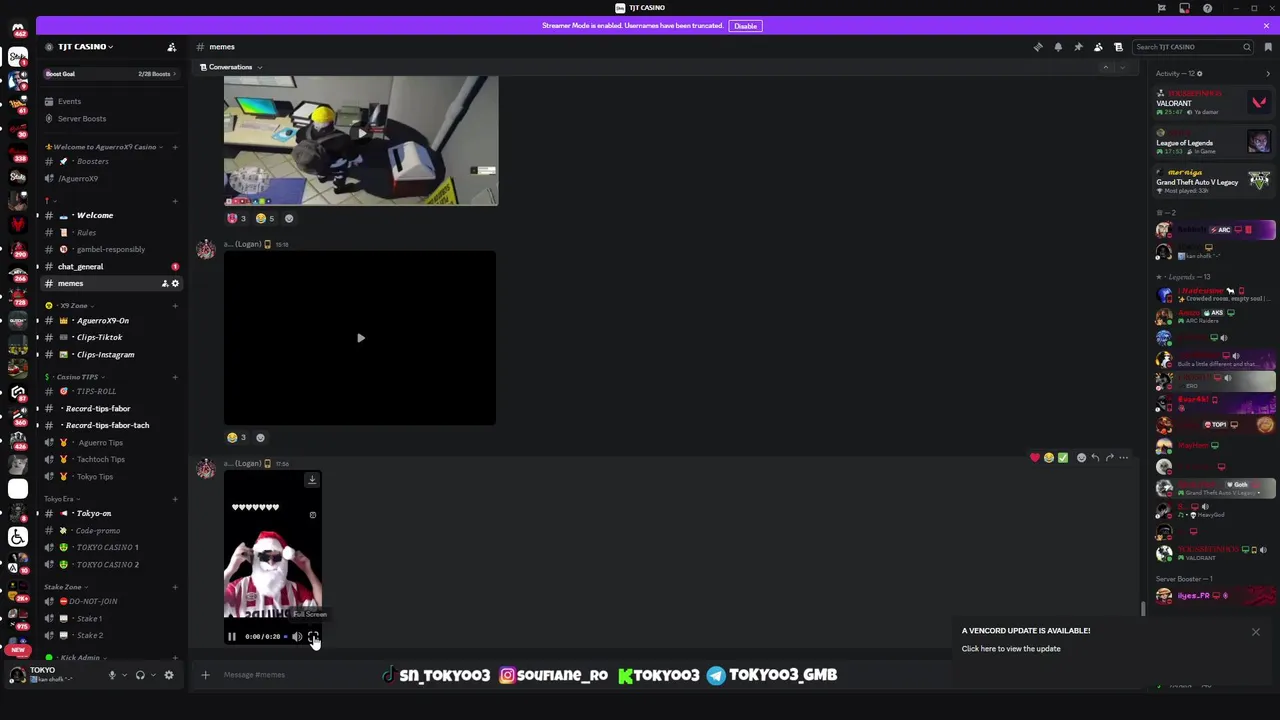Image resolution: width=1280 pixels, height=720 pixels.
Task: Open user settings gear icon
Action: 169,675
